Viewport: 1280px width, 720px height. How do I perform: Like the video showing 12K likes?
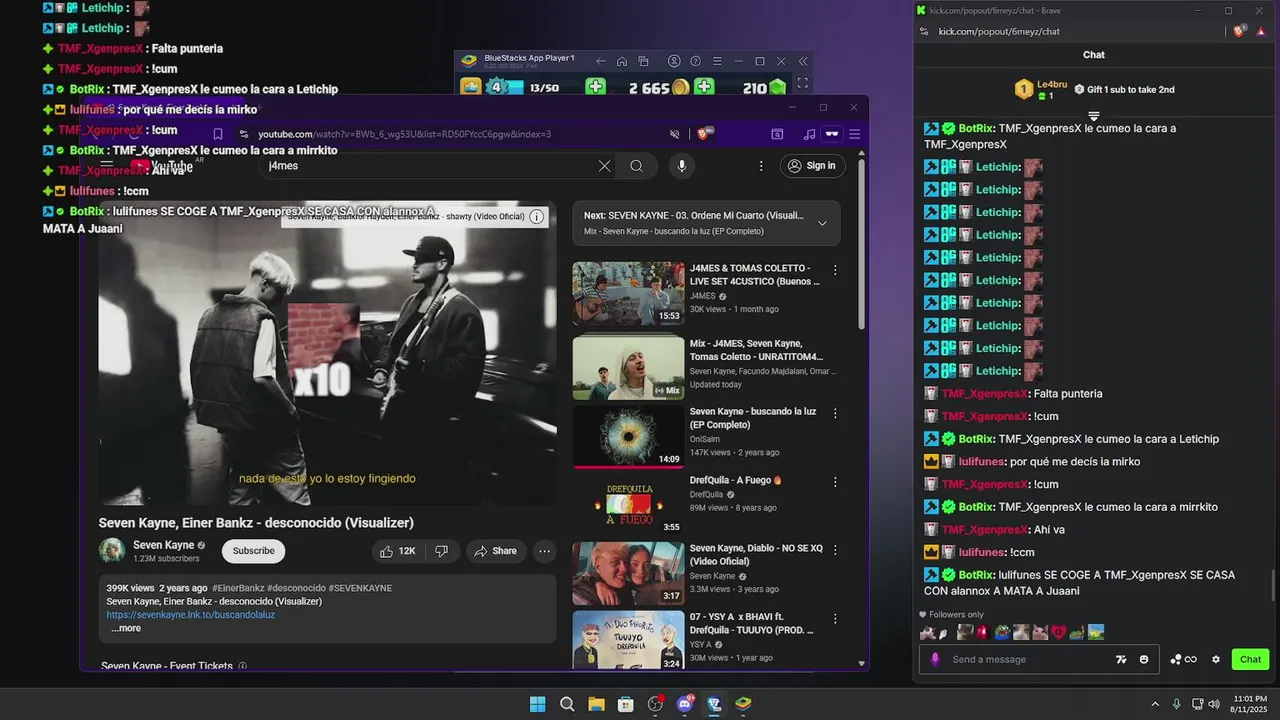coord(397,551)
